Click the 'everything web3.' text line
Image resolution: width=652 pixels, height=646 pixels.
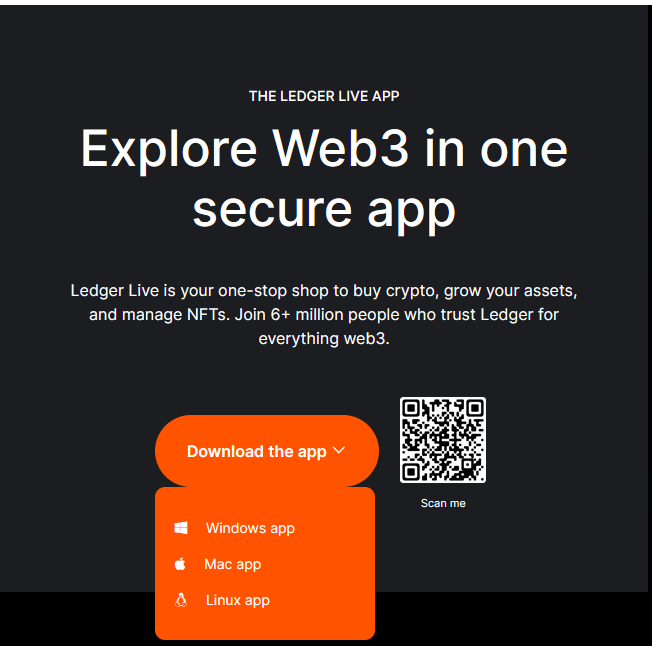(324, 339)
